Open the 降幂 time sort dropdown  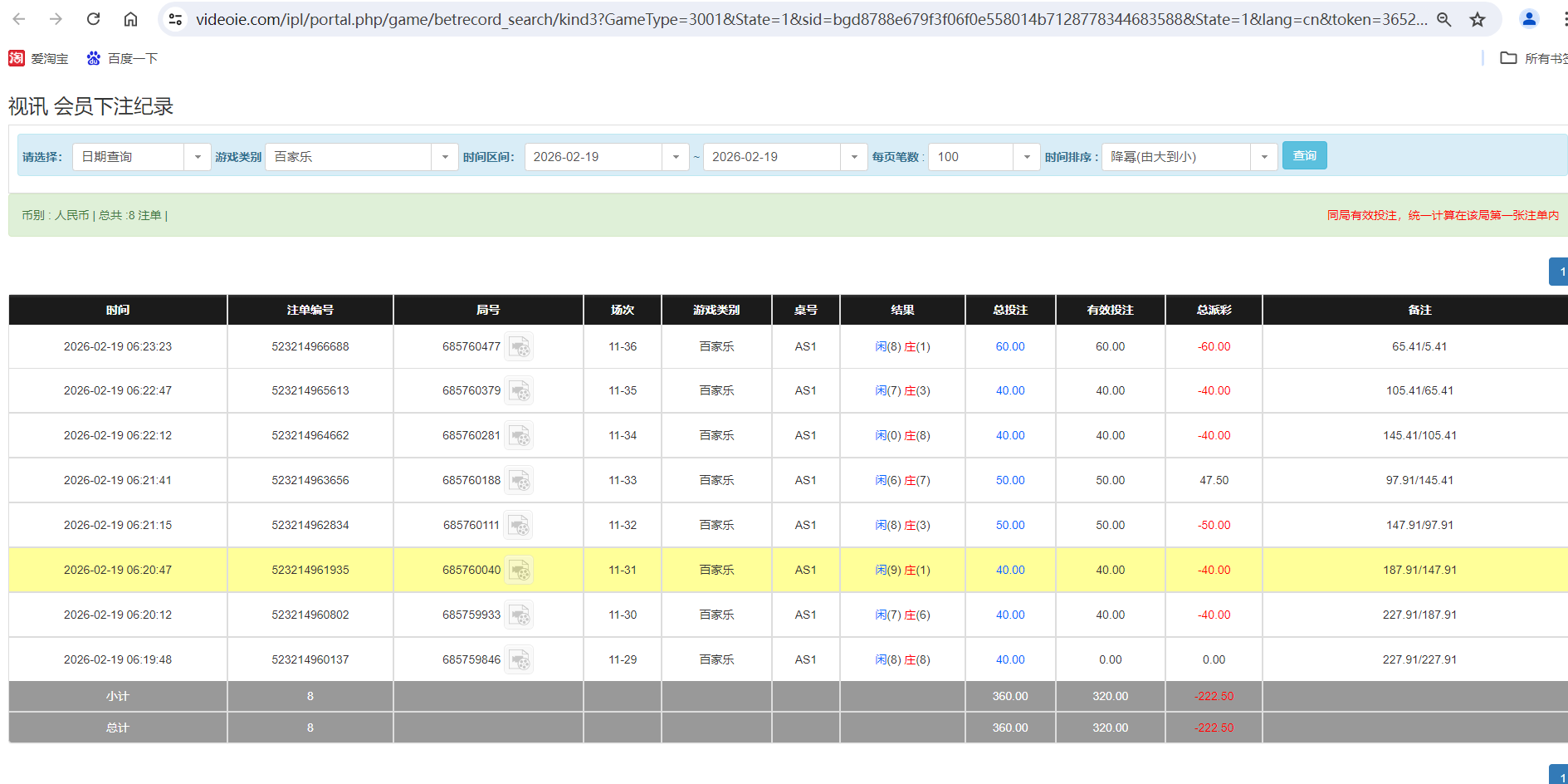click(1263, 156)
